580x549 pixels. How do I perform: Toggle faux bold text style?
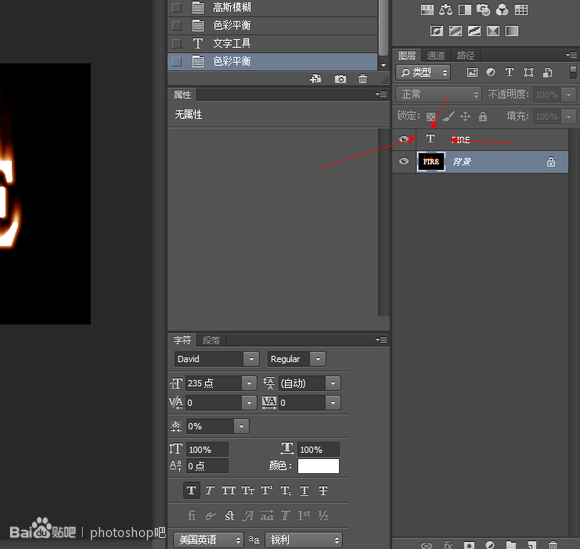[192, 491]
